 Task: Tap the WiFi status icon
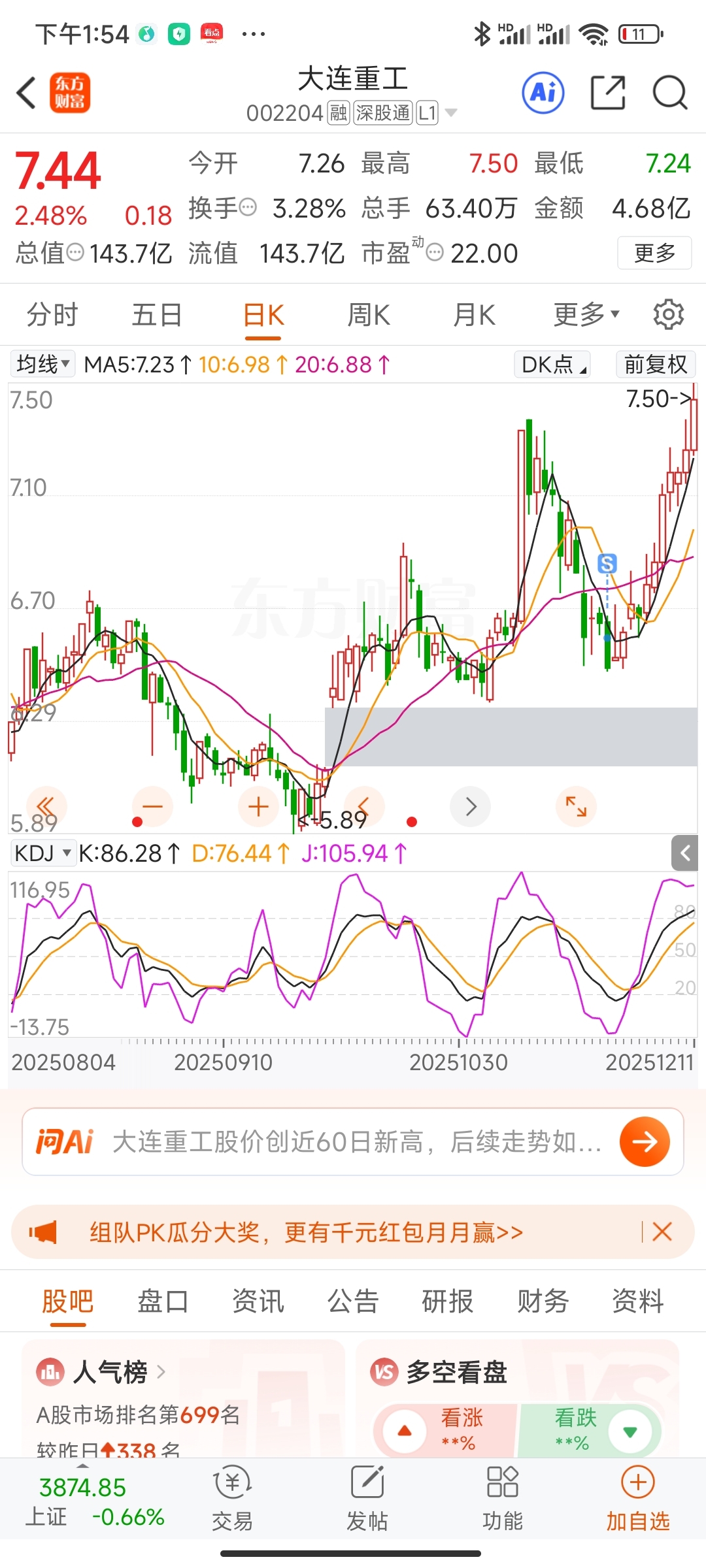click(x=594, y=34)
